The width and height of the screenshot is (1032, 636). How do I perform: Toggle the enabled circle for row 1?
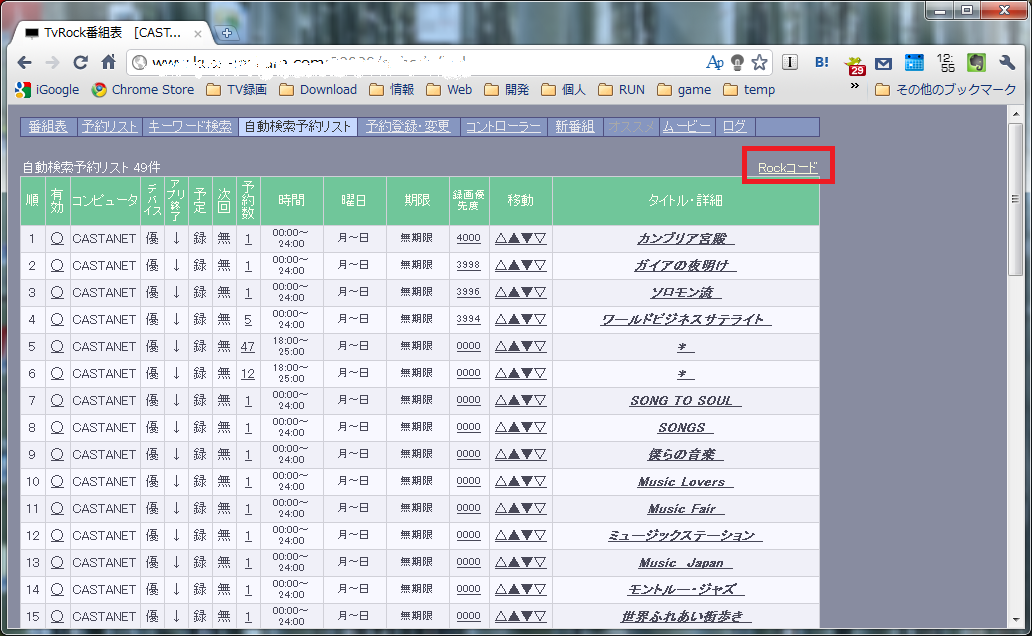[57, 238]
